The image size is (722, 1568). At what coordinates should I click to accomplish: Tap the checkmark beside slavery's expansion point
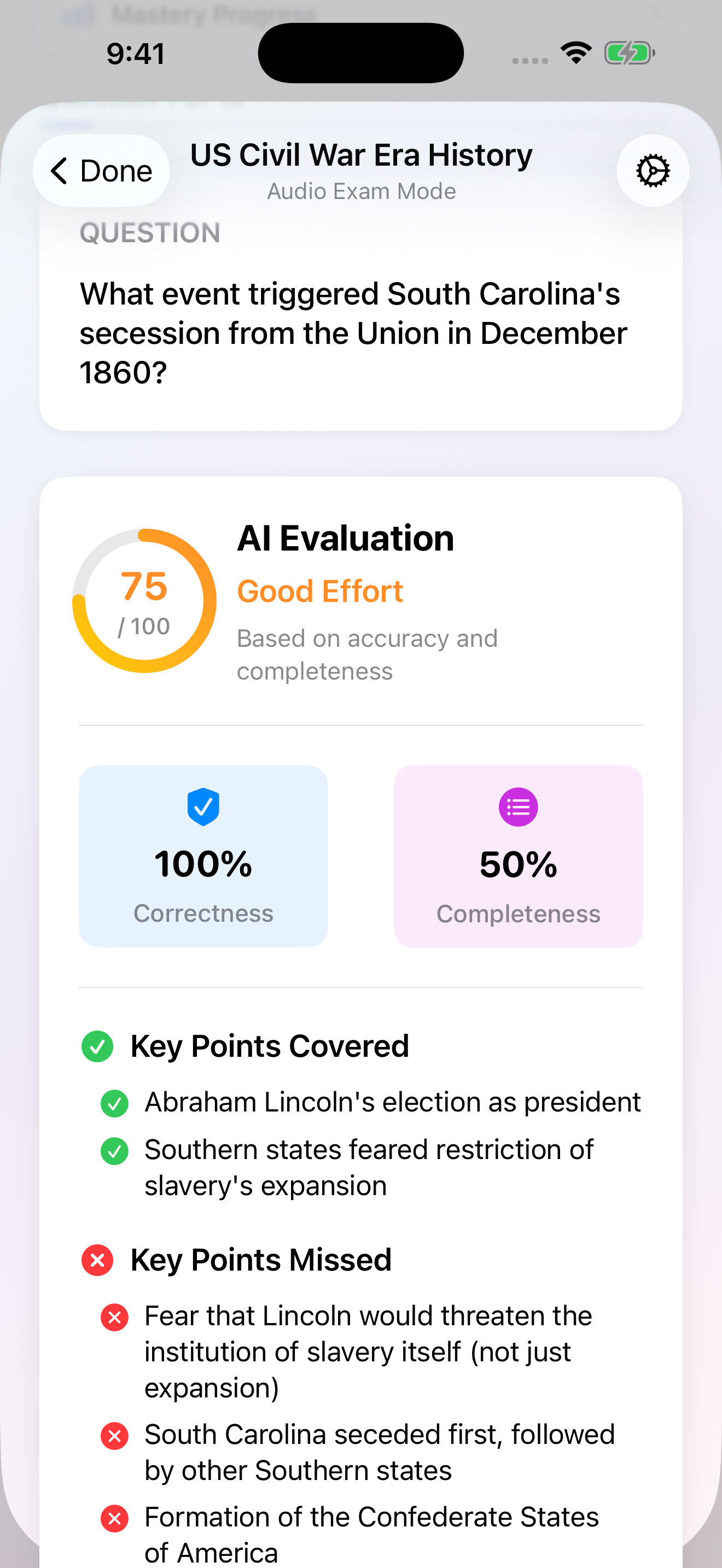[x=114, y=1150]
